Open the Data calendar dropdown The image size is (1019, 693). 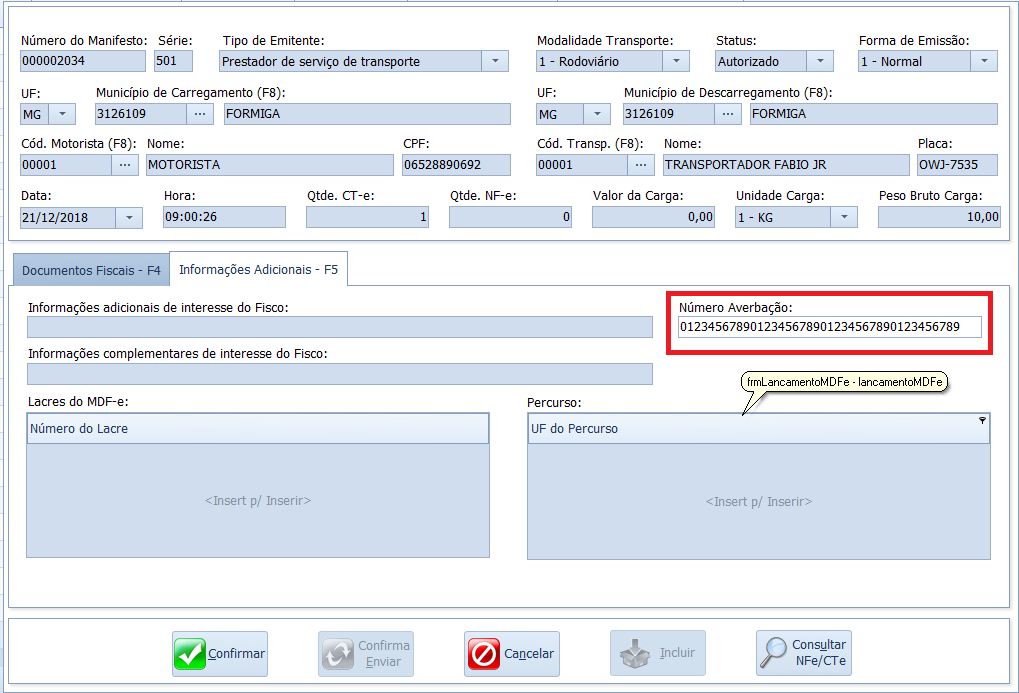[x=129, y=218]
